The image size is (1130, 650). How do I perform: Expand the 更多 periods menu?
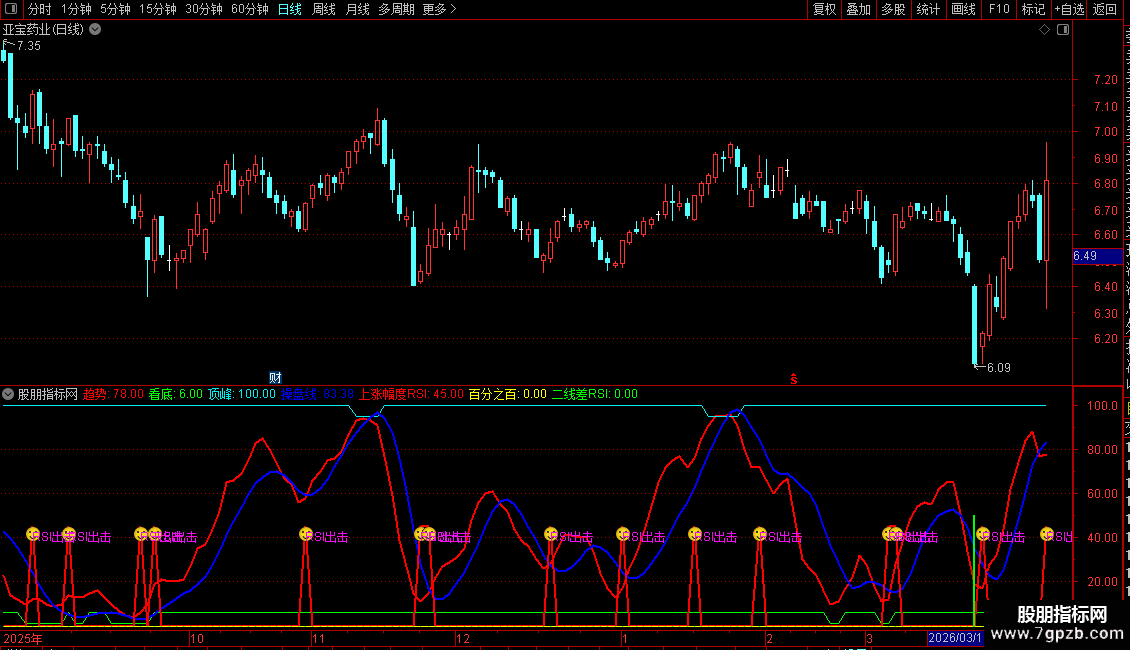(x=439, y=9)
